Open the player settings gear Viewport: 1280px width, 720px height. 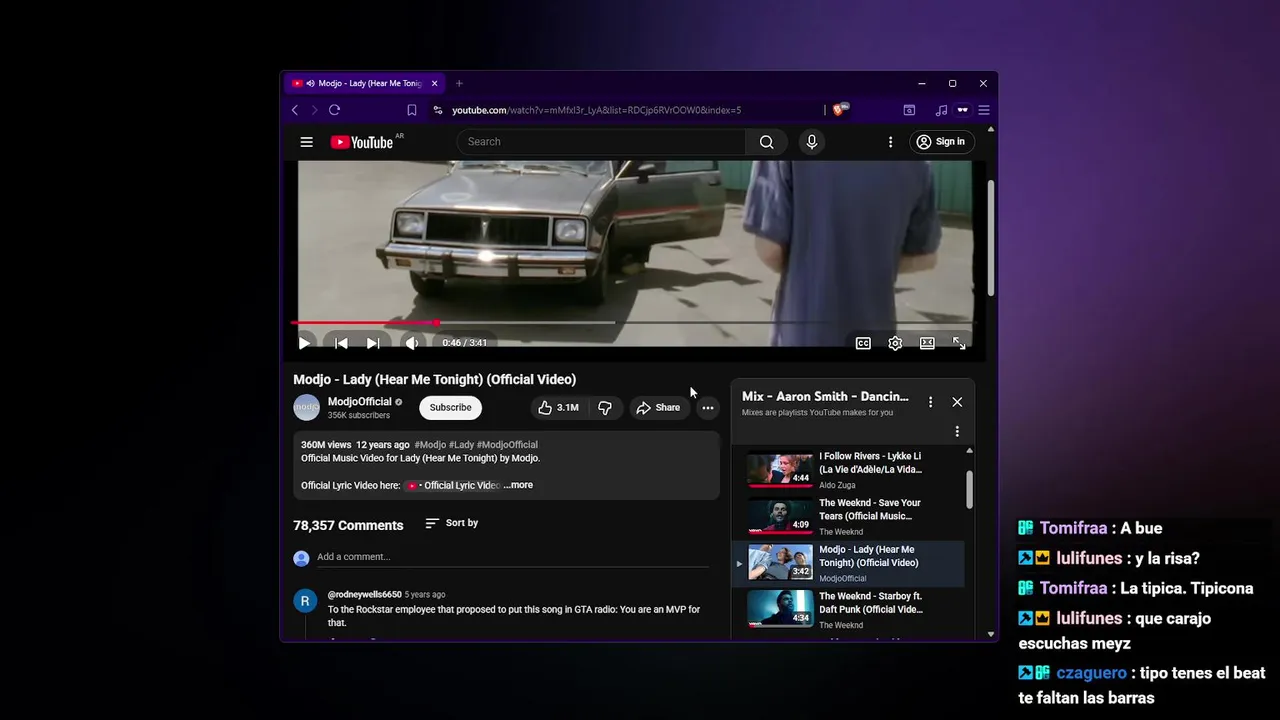pos(895,343)
